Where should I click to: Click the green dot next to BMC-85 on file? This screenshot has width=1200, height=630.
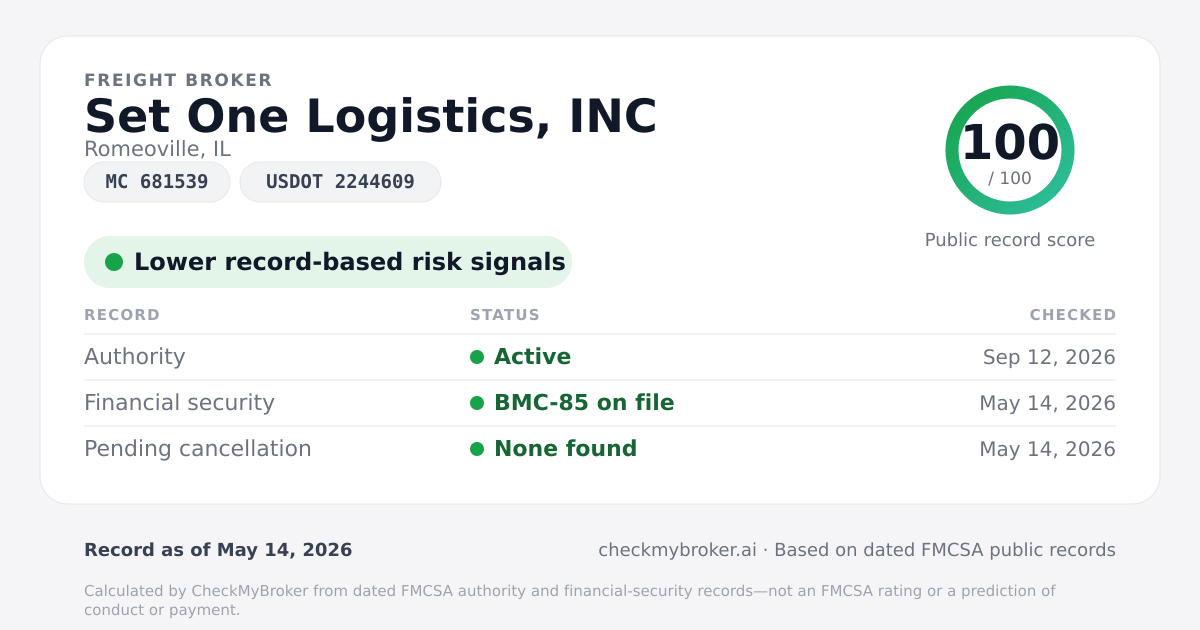point(477,403)
